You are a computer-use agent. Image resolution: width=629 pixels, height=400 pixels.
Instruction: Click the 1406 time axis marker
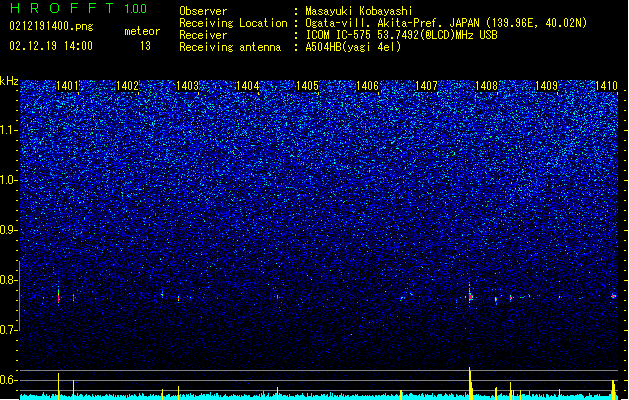click(x=367, y=86)
